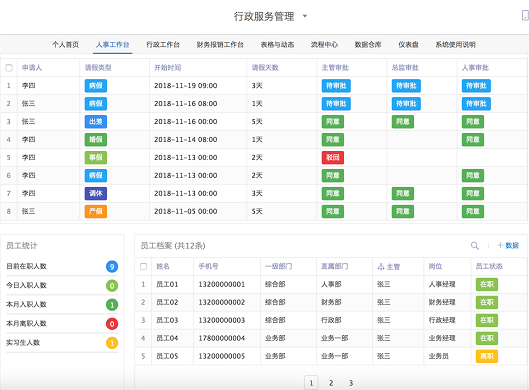Click the 员工状态 column header
The width and height of the screenshot is (529, 390).
pos(489,267)
